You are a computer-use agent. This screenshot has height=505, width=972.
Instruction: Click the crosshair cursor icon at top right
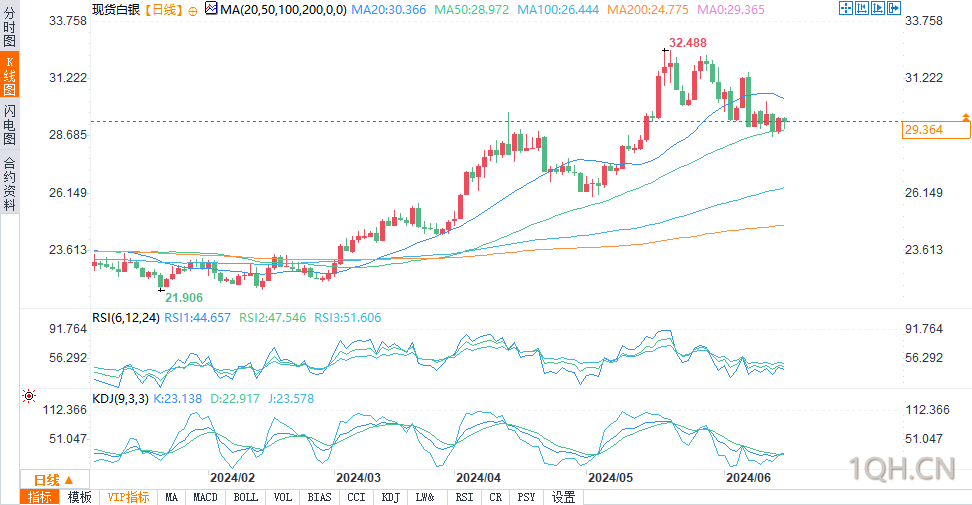[x=846, y=8]
